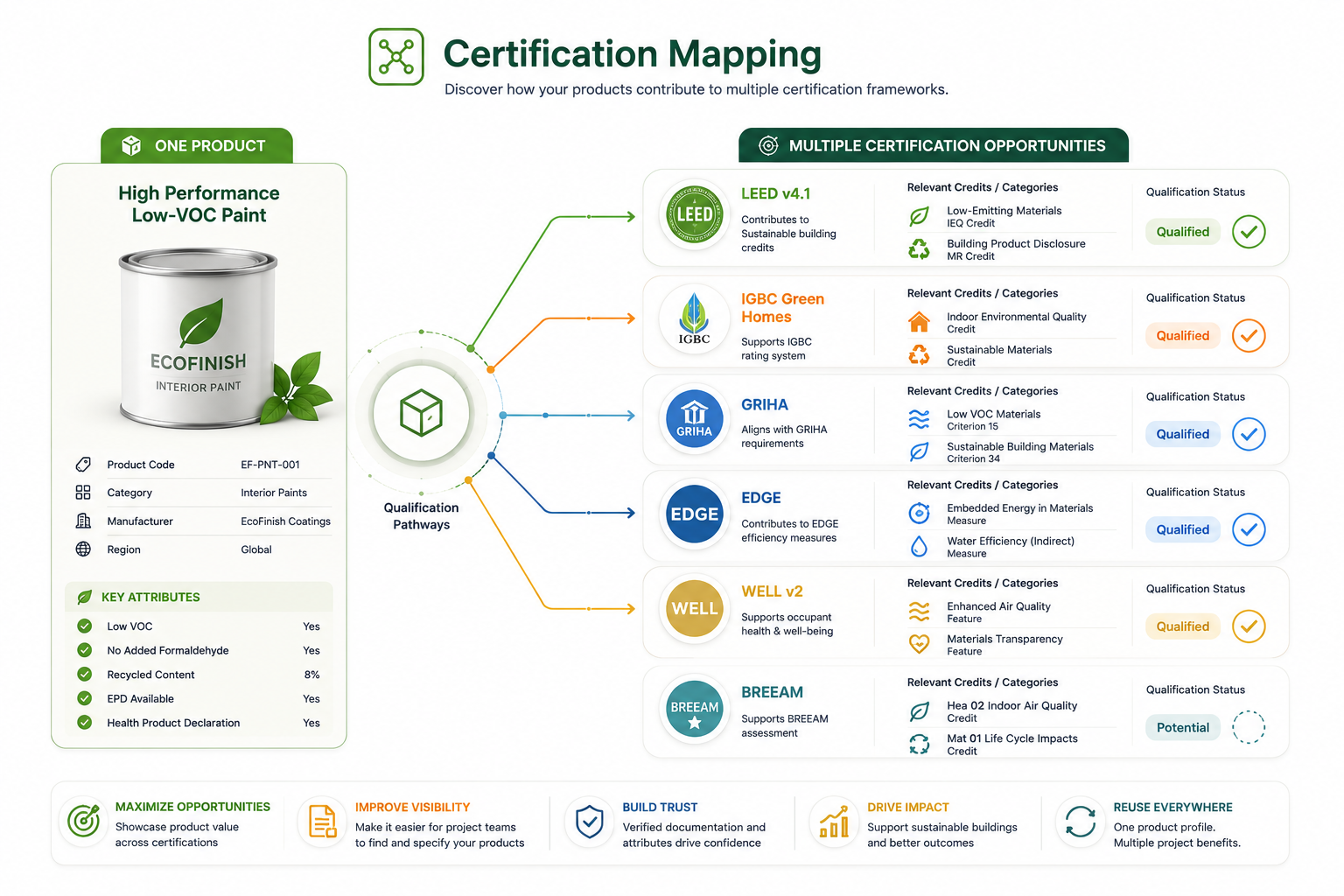This screenshot has width=1344, height=896.
Task: Click the Interior Paints category value
Action: [274, 493]
